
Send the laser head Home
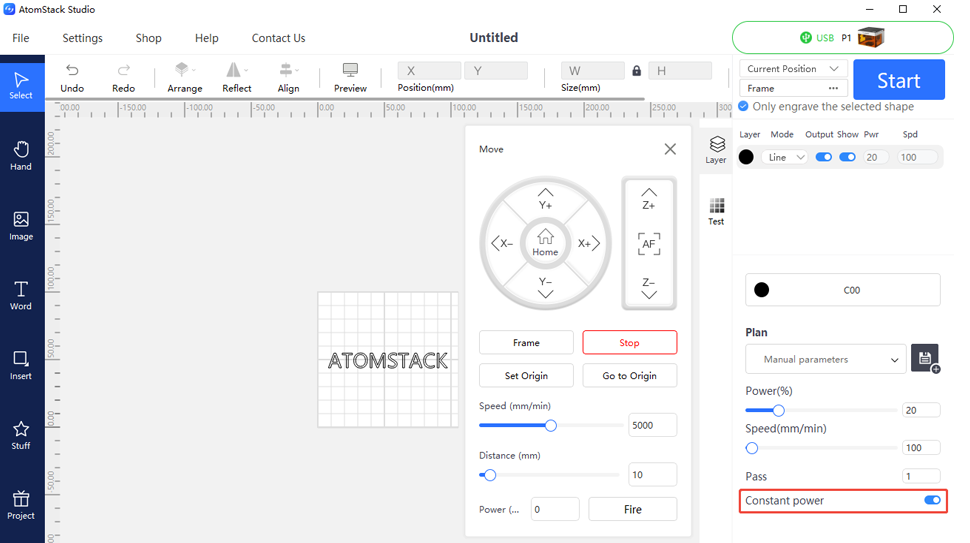coord(545,243)
